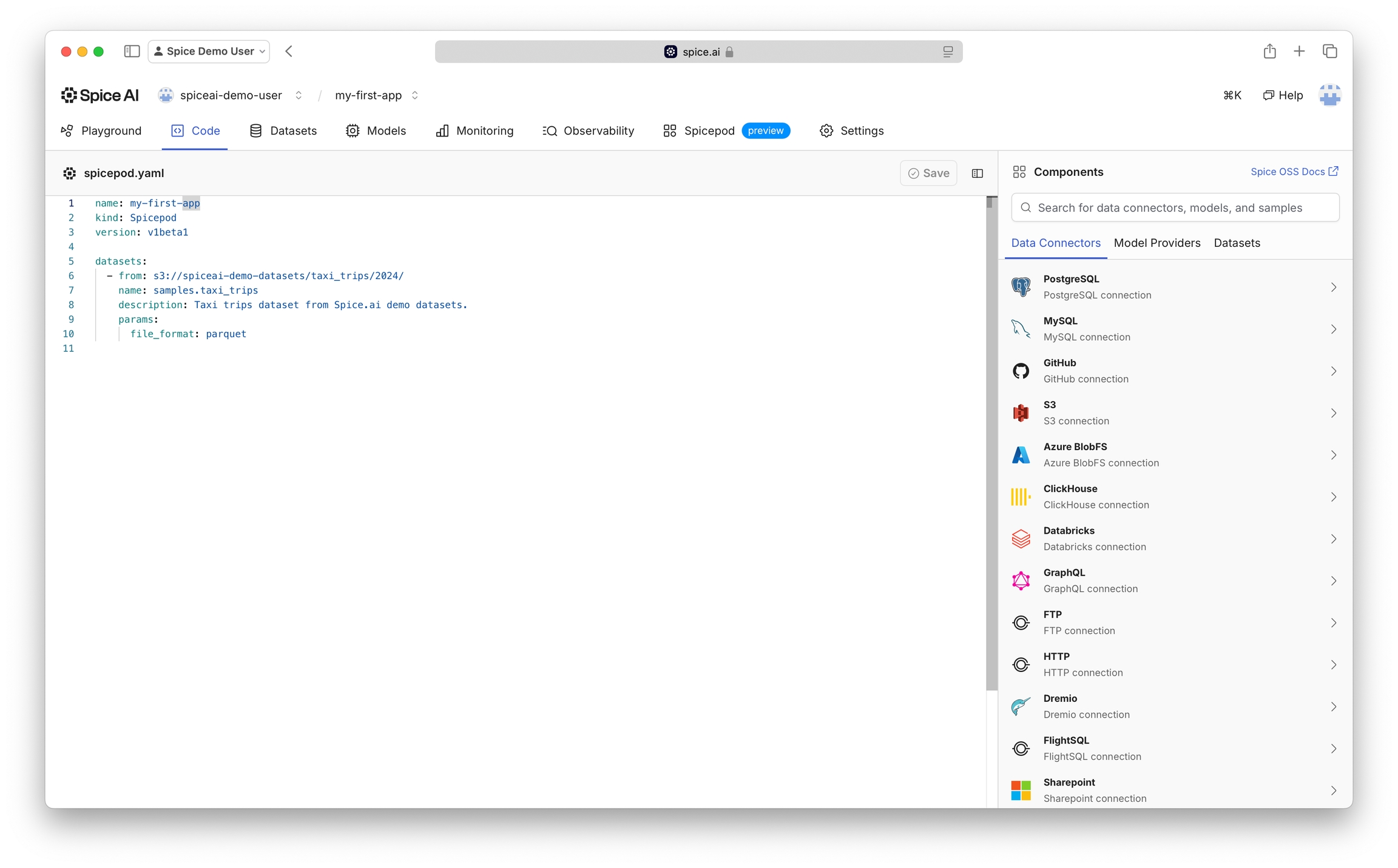Click the Databricks connector icon
The image size is (1398, 868).
pyautogui.click(x=1021, y=539)
